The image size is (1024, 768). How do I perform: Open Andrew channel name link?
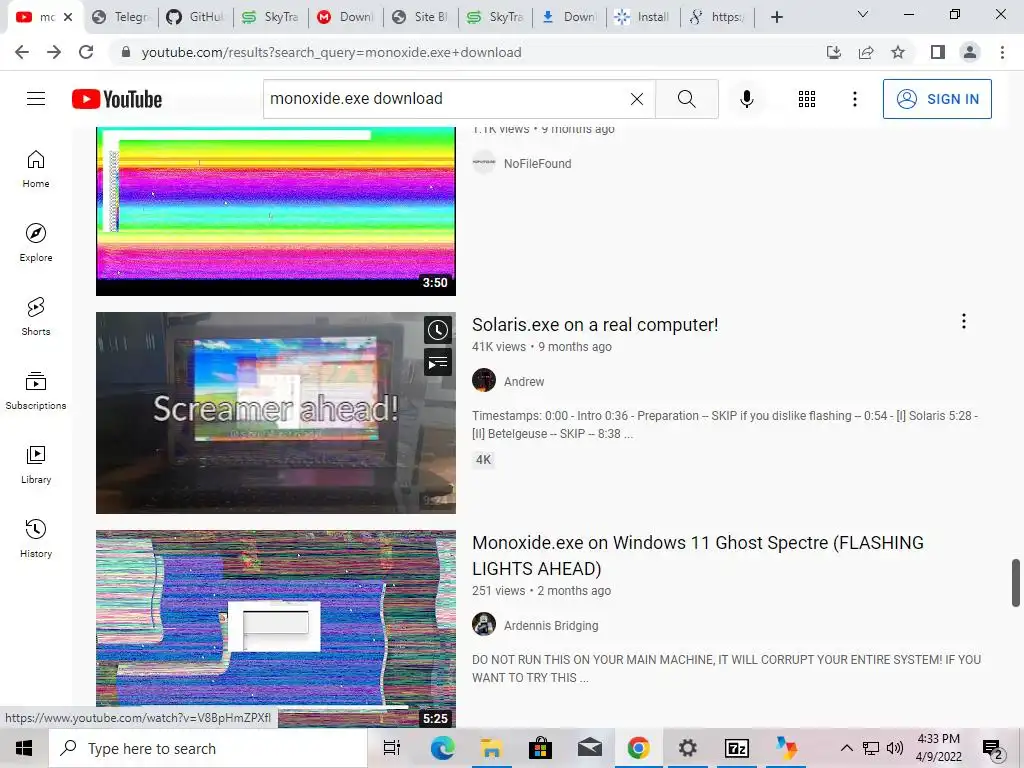[x=524, y=381]
